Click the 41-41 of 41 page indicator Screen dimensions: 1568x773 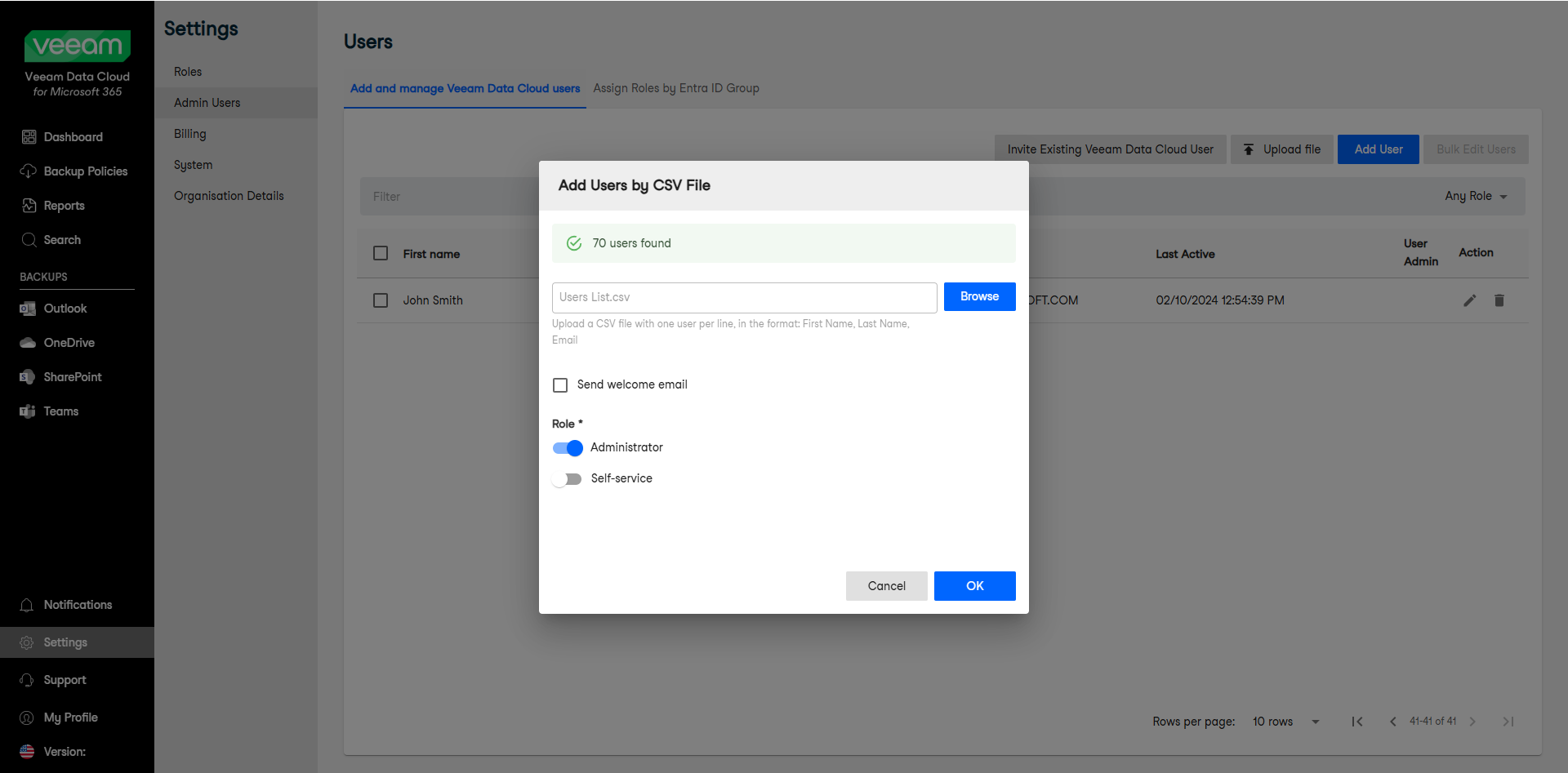pos(1433,722)
